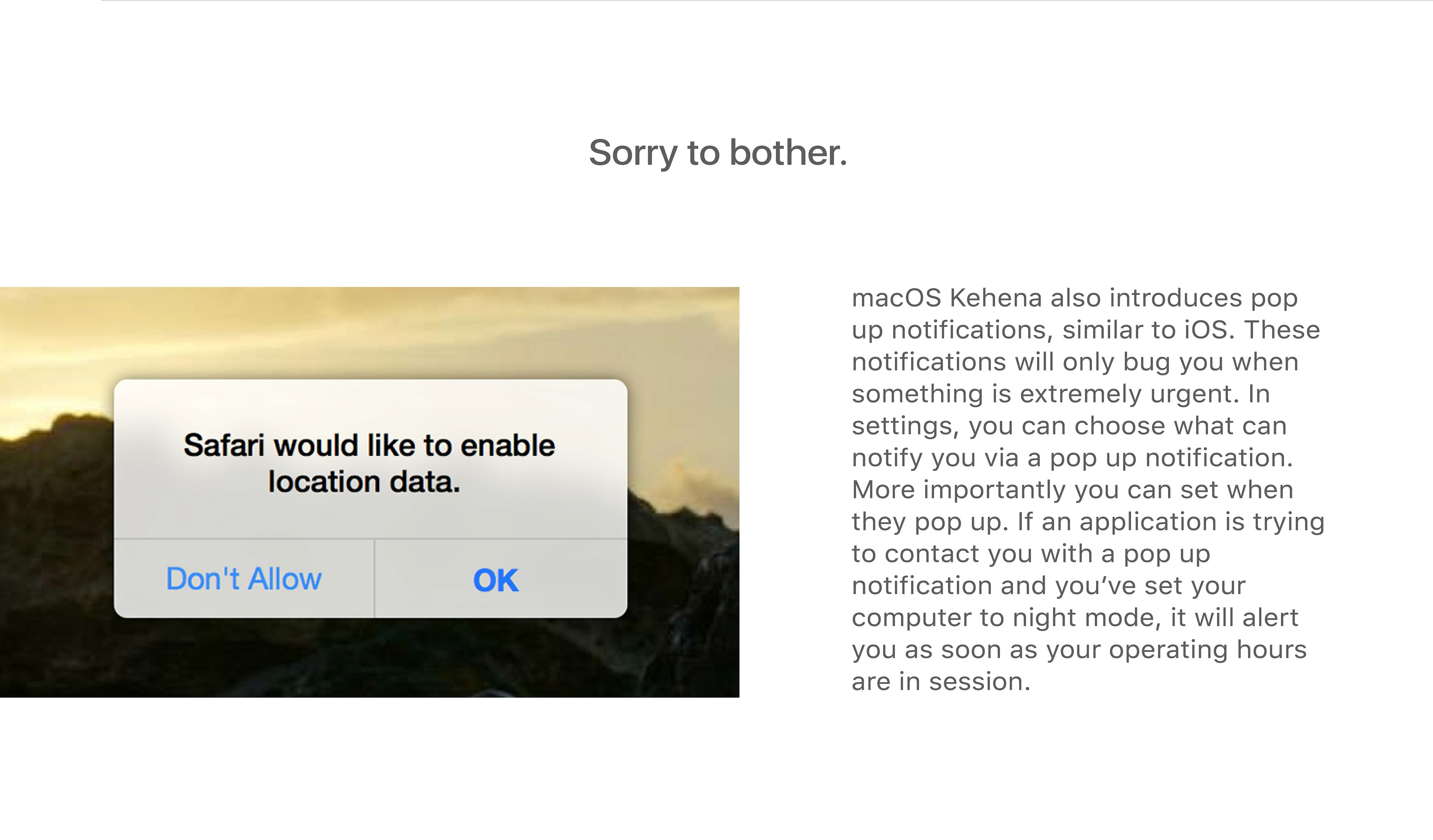
Task: Click the words "macOS Kehena" in the paragraph
Action: (946, 298)
